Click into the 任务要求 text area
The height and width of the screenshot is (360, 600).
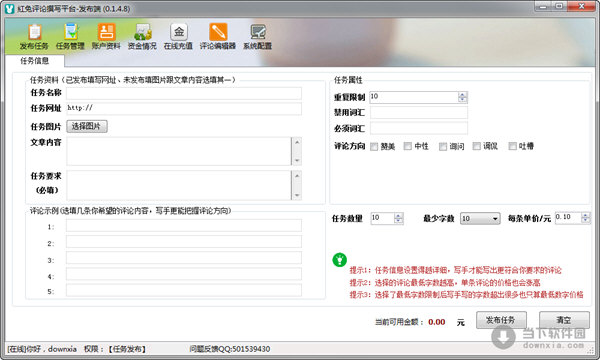pos(179,185)
